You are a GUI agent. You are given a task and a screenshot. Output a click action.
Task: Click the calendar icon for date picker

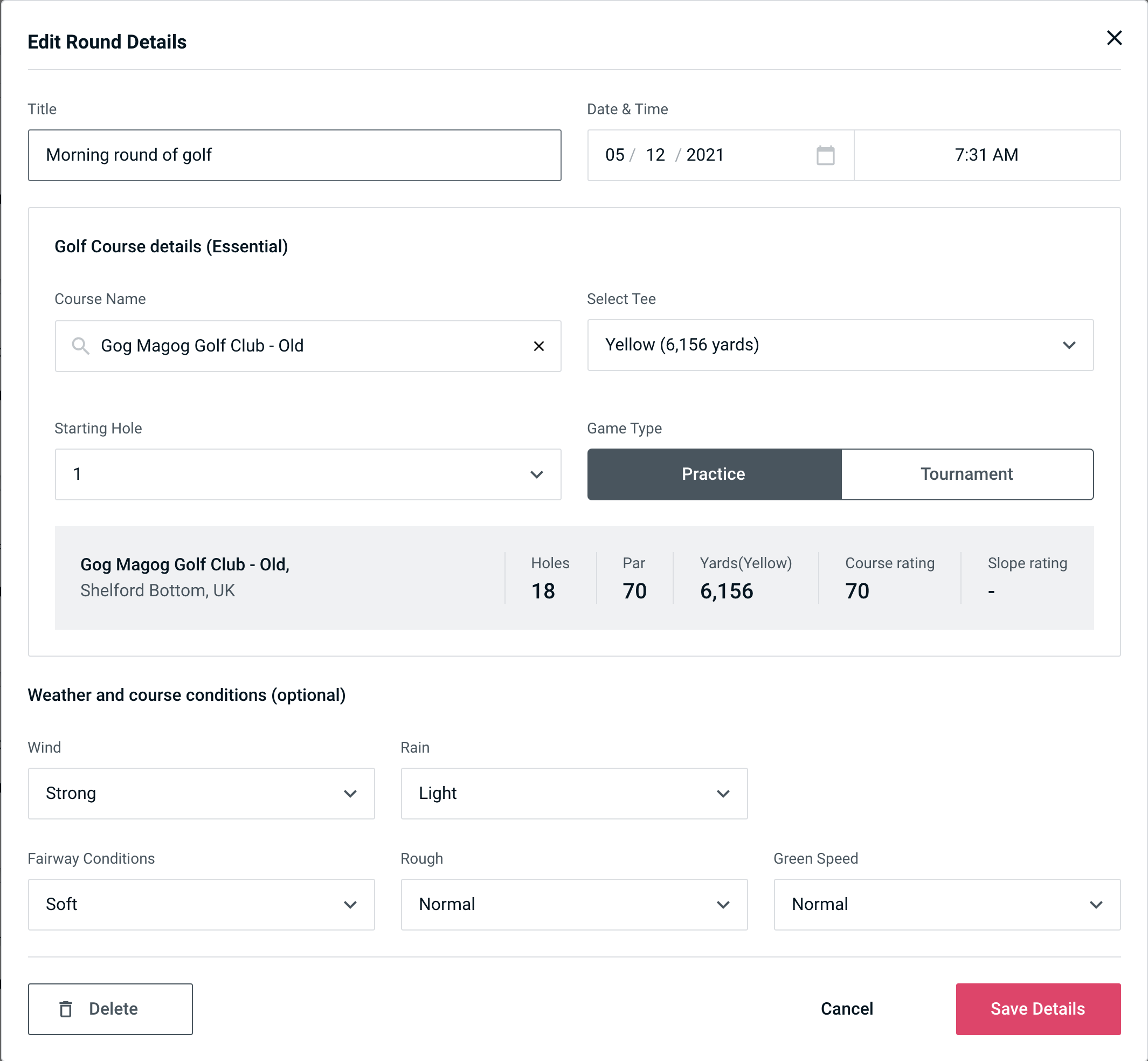(x=826, y=155)
